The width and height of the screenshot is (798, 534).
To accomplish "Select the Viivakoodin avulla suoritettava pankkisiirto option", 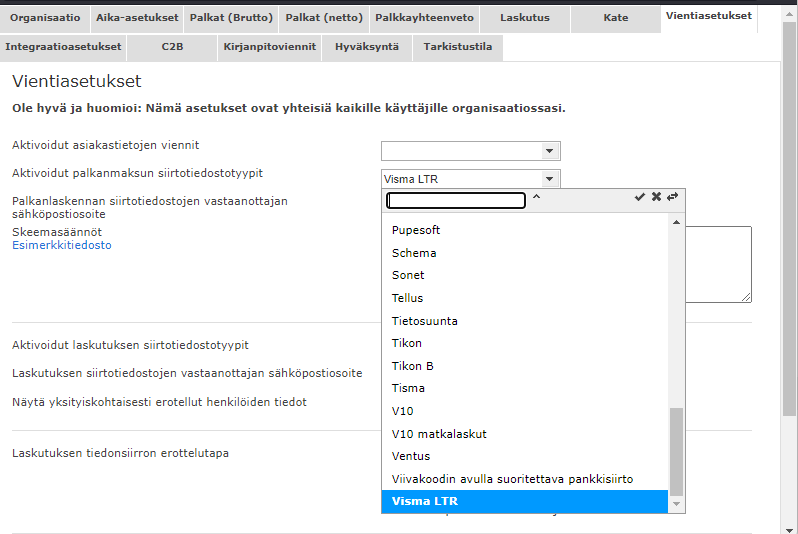I will (x=512, y=479).
